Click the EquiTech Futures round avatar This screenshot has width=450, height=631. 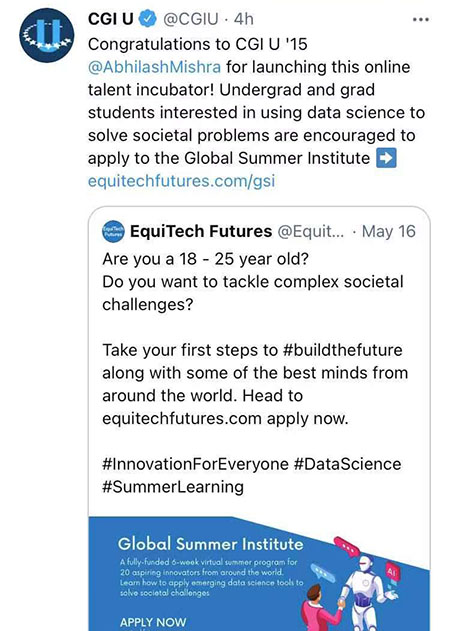tap(113, 231)
